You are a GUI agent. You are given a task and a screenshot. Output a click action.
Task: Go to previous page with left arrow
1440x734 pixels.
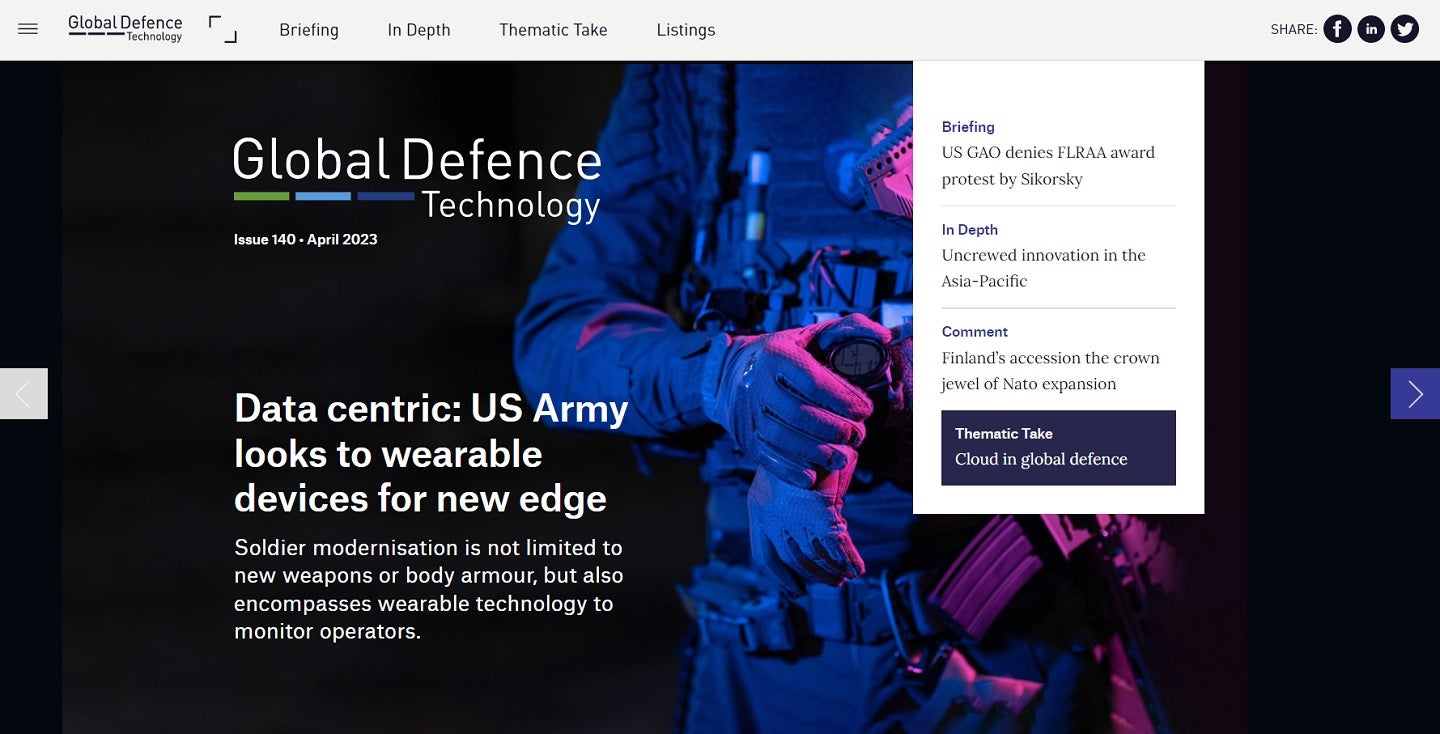(x=24, y=394)
